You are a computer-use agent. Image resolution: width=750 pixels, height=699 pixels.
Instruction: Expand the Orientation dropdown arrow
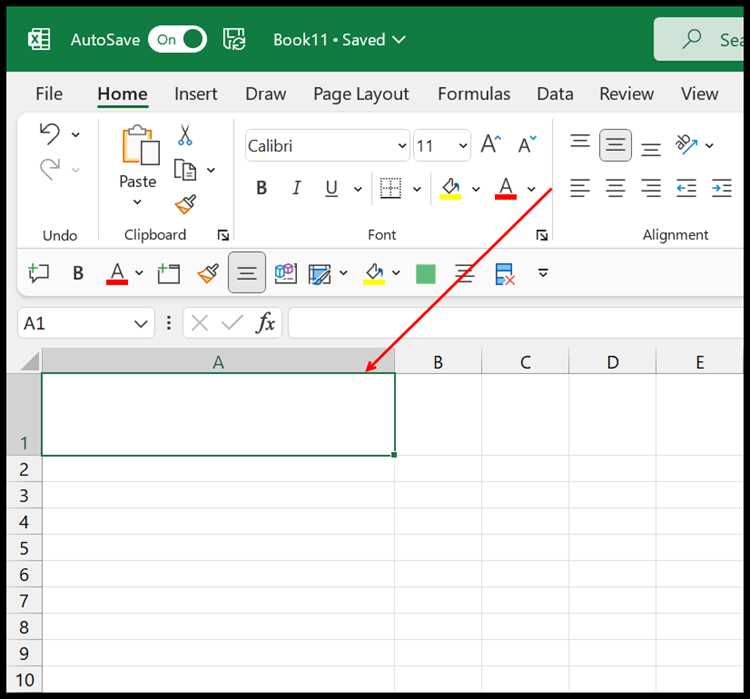tap(709, 145)
